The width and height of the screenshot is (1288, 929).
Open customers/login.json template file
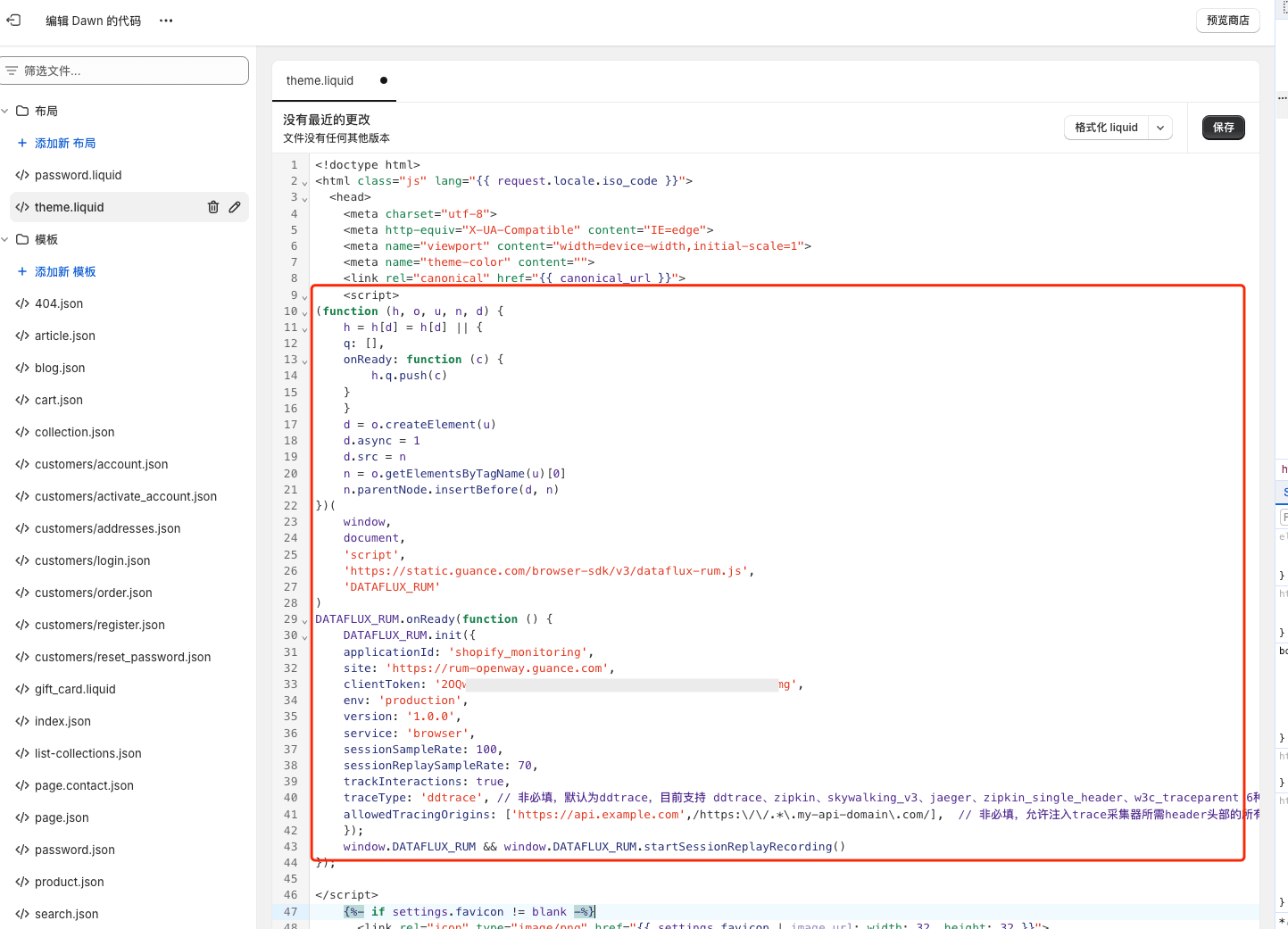tap(92, 560)
